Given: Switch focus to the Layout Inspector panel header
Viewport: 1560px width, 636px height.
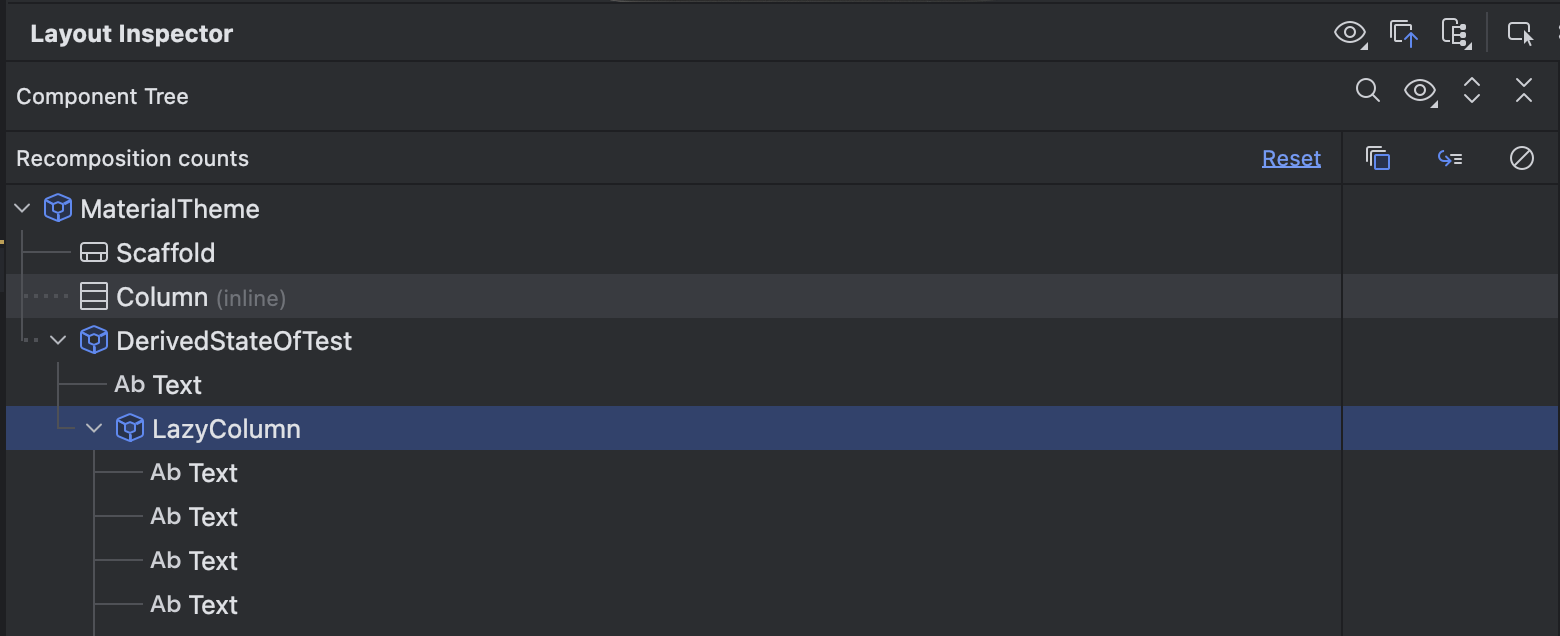Looking at the screenshot, I should point(131,32).
